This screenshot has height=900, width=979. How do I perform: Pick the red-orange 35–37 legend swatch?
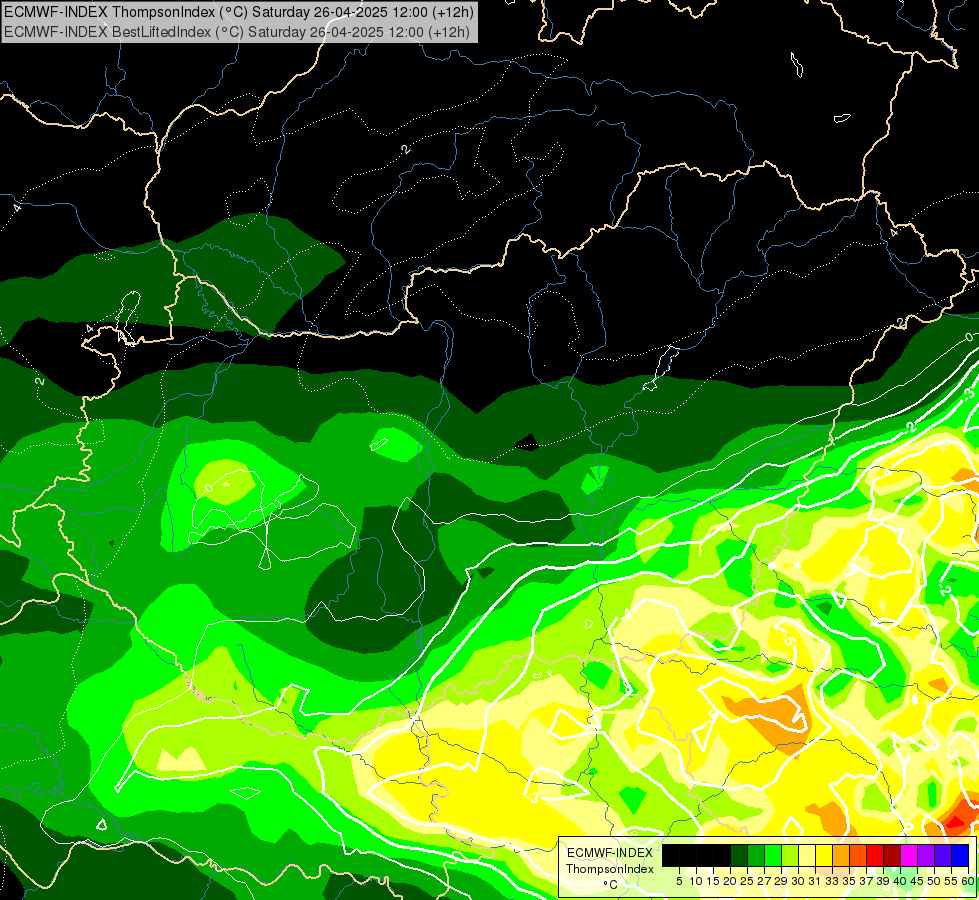click(858, 855)
